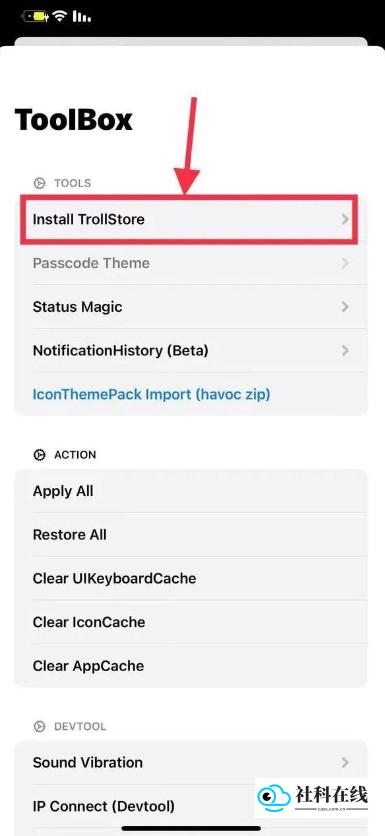Click the blue cloud watermark logo
The height and width of the screenshot is (836, 385).
[274, 797]
